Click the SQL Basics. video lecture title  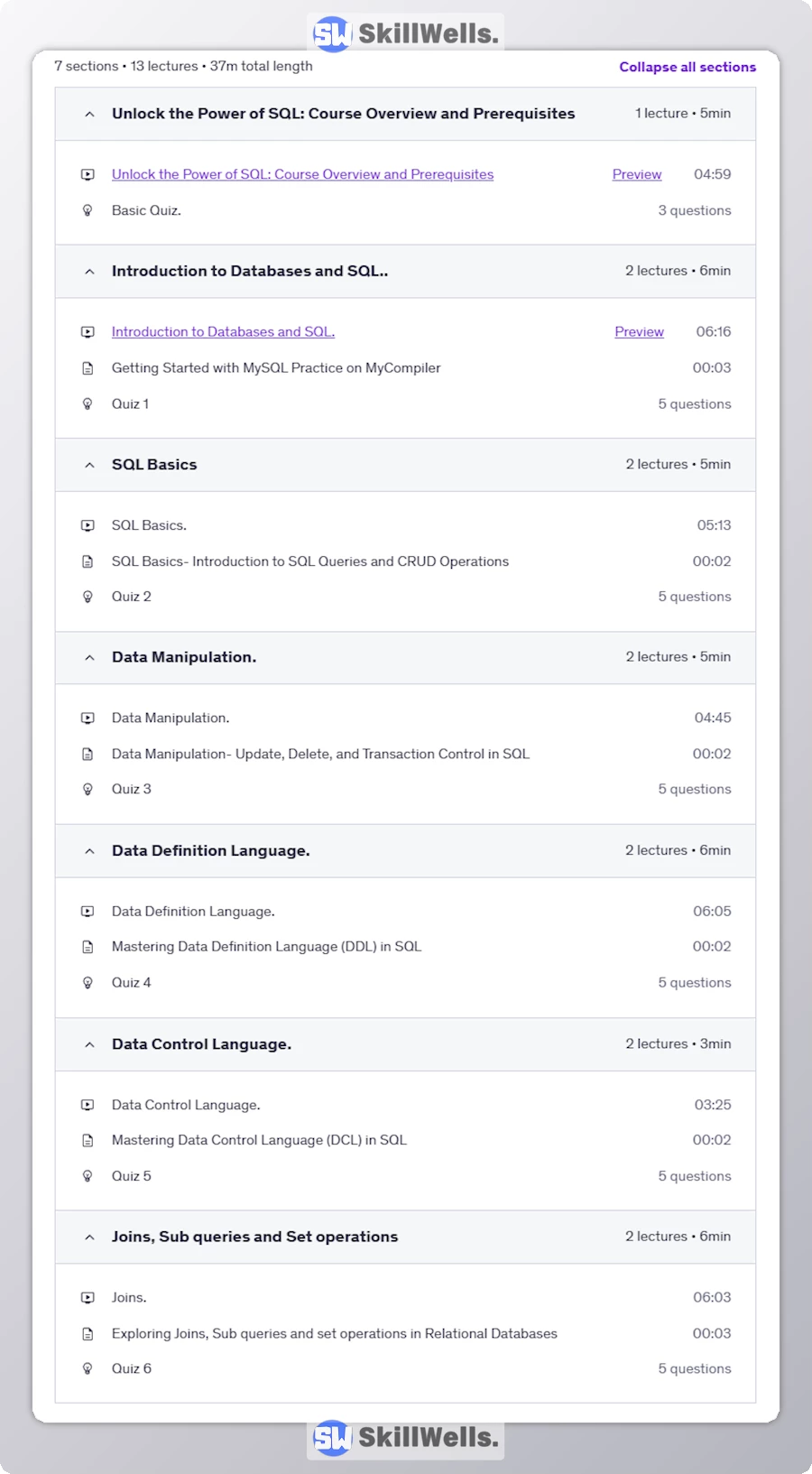pyautogui.click(x=149, y=525)
